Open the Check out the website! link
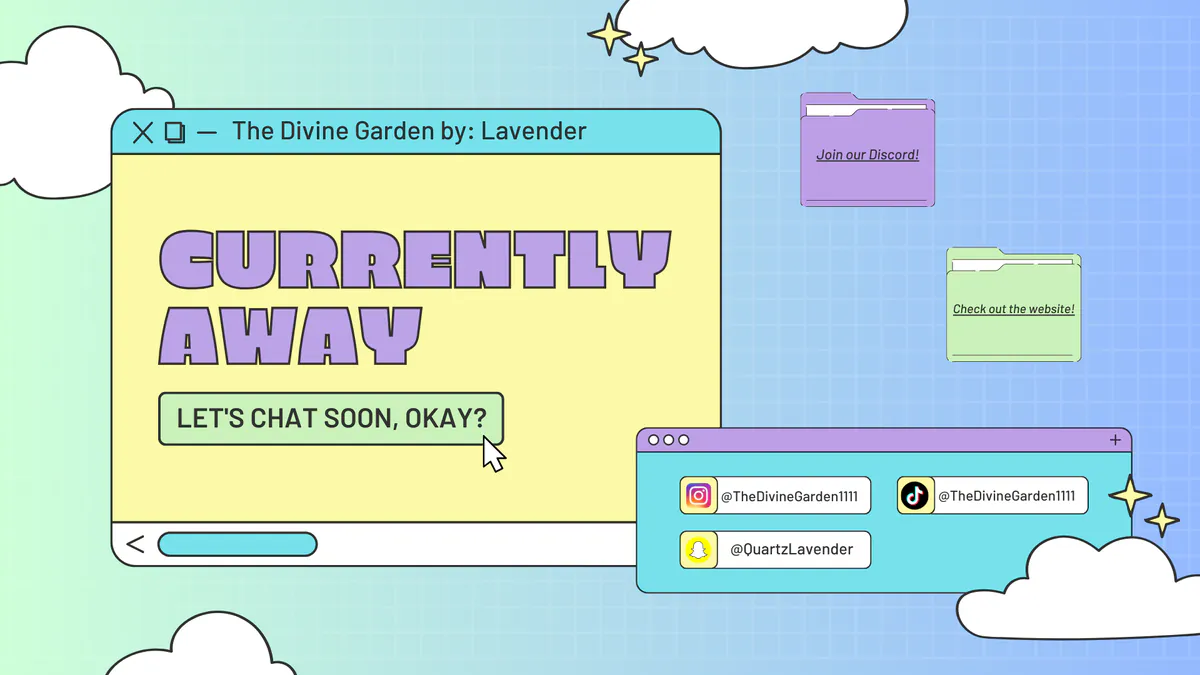 1014,309
